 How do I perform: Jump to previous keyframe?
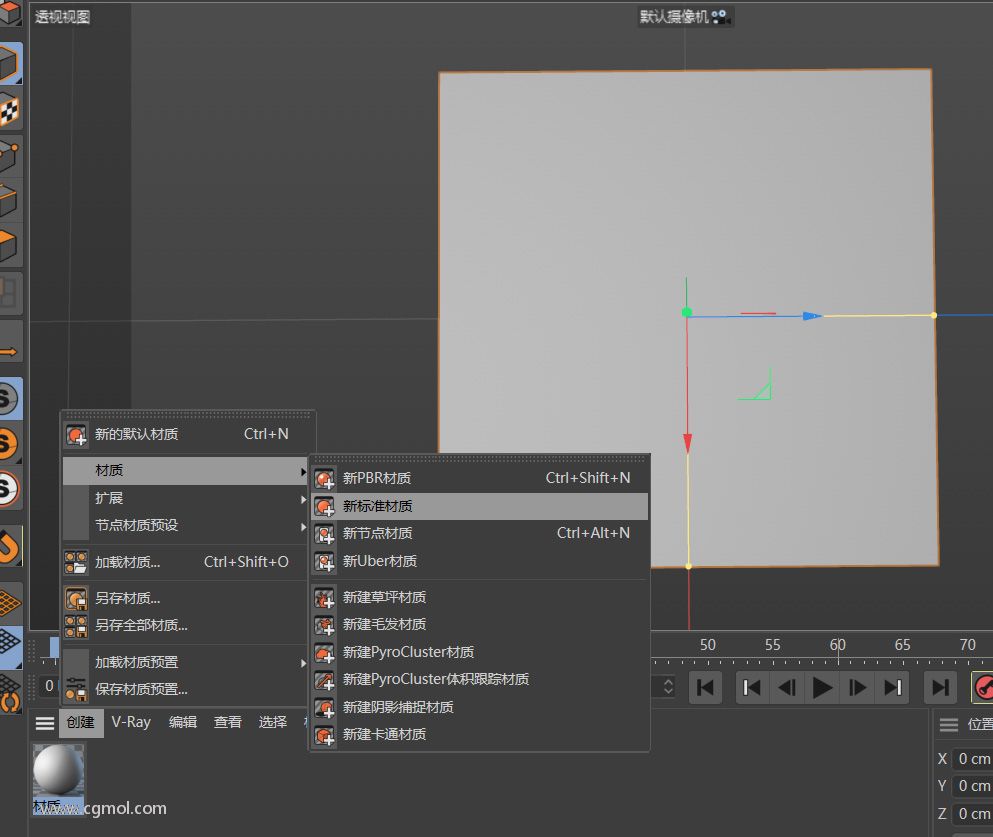tap(752, 688)
